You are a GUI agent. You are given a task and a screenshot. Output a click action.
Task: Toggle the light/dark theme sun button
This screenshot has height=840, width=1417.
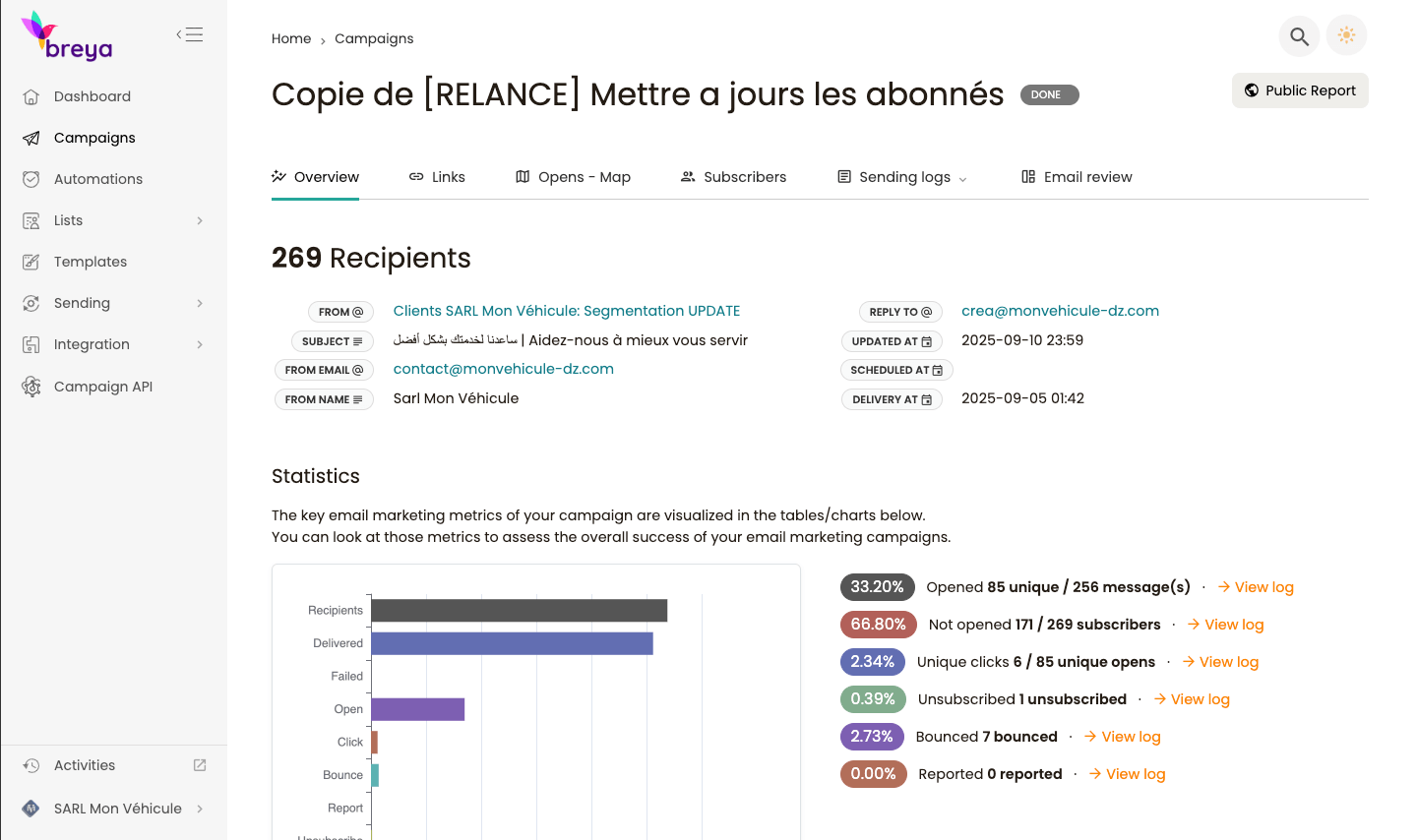(1346, 35)
